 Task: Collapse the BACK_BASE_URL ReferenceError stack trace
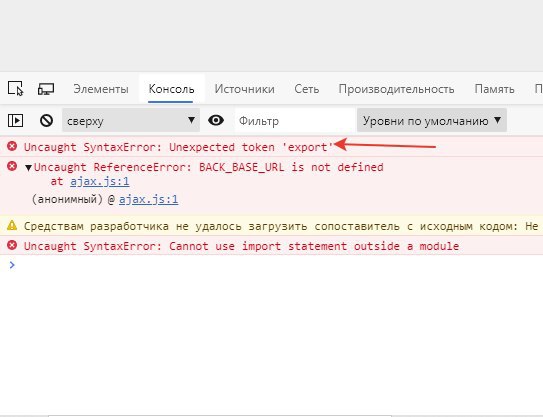(x=28, y=168)
